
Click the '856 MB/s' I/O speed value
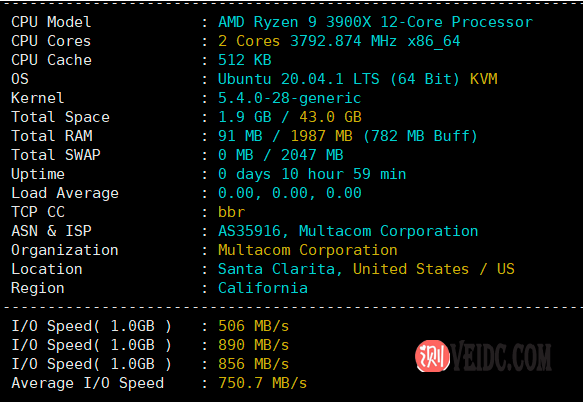point(253,364)
